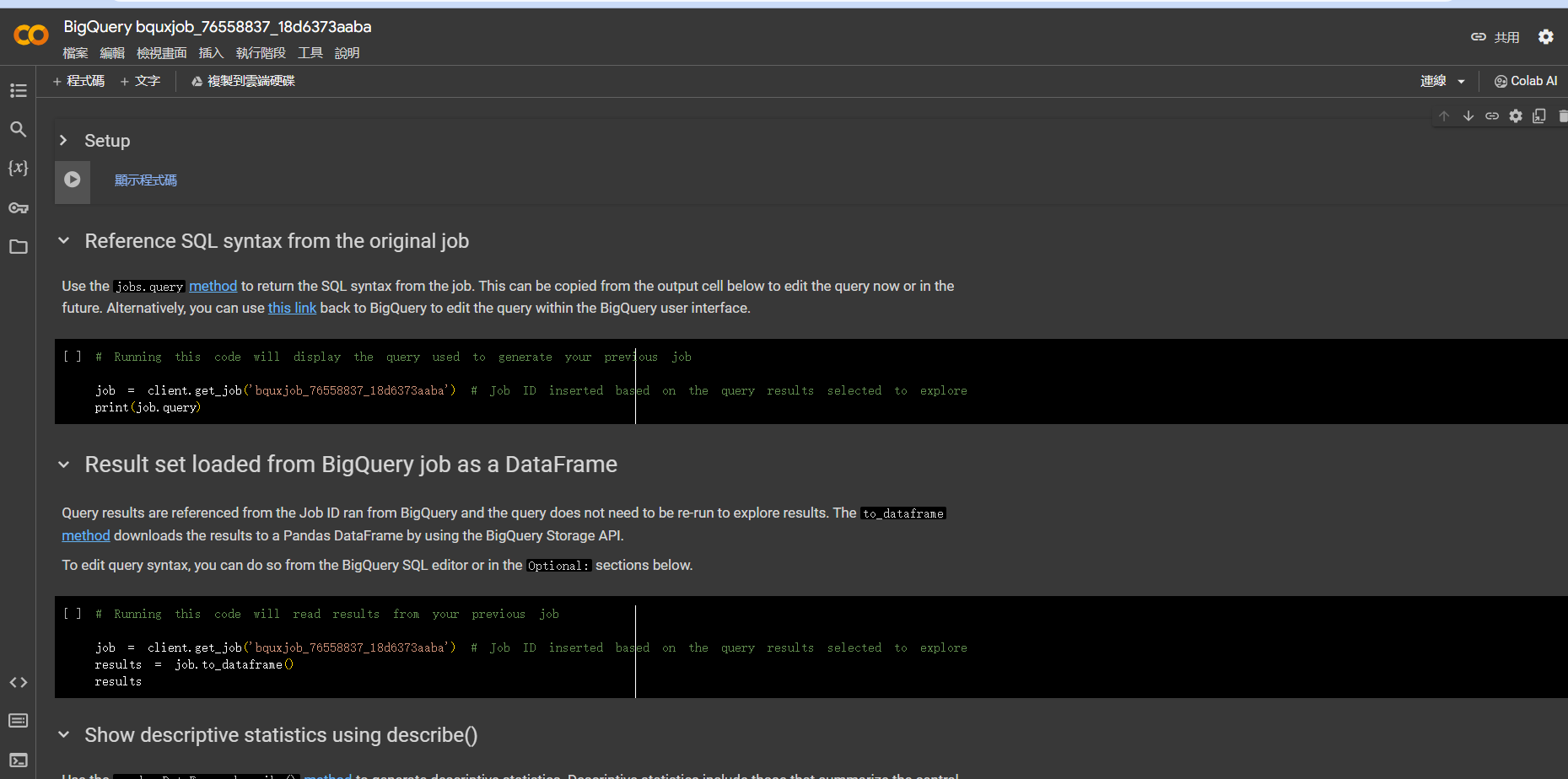
Task: Add a text cell with + 文字
Action: 140,81
